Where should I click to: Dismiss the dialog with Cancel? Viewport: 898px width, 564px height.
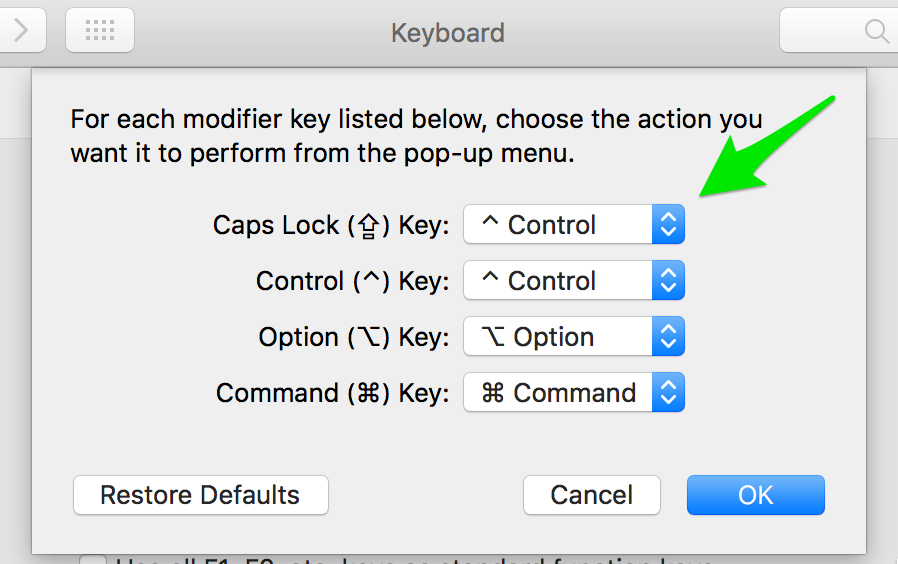pyautogui.click(x=592, y=495)
